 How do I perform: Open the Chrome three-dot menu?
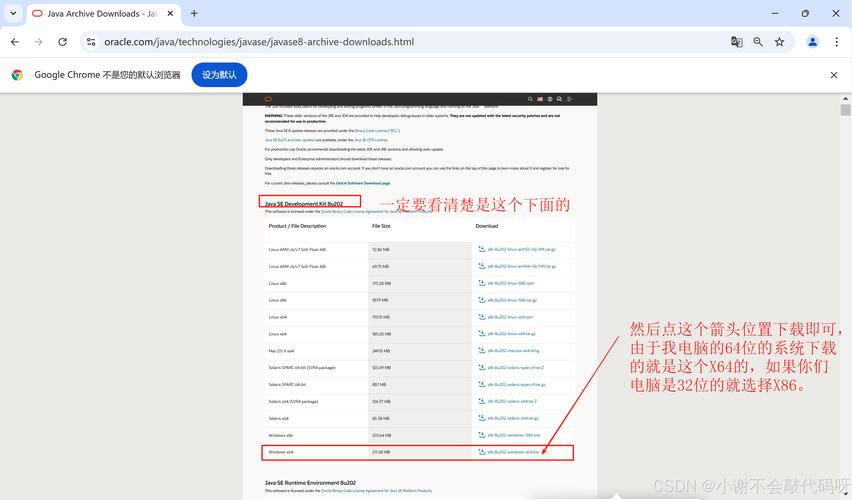click(x=837, y=42)
